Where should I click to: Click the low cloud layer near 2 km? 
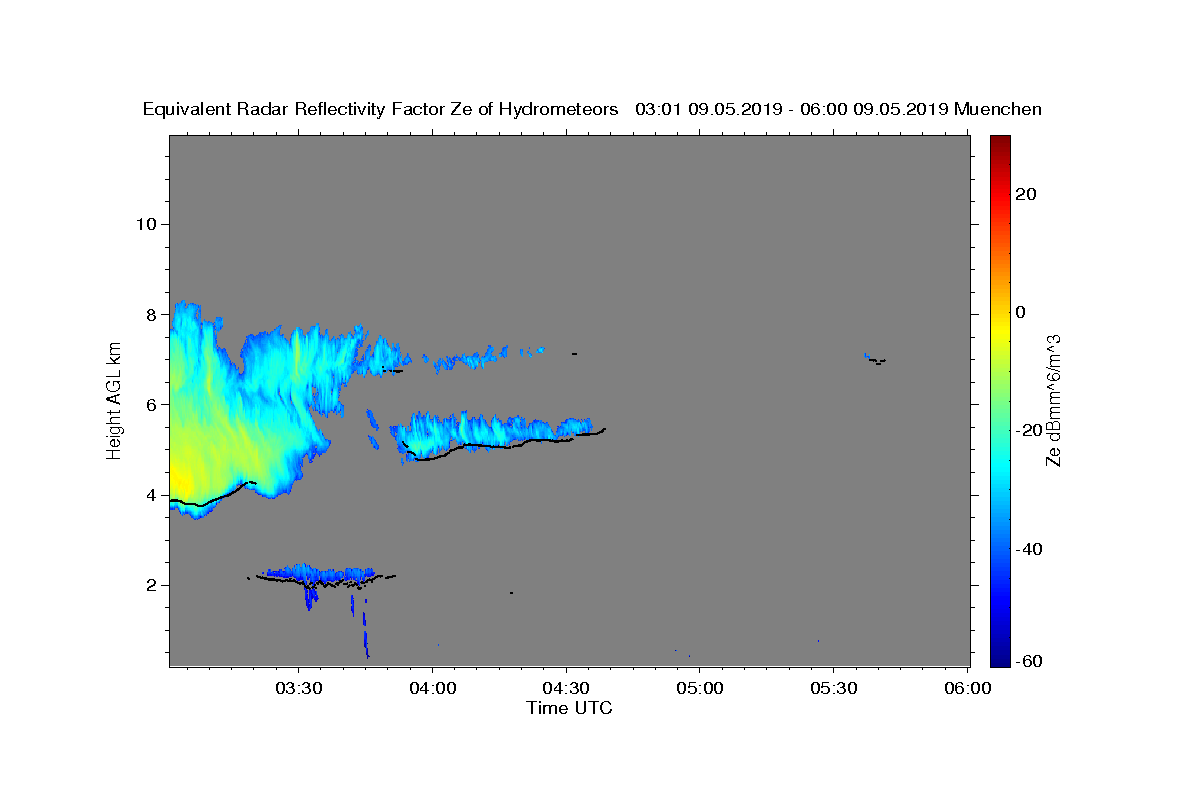[x=320, y=575]
